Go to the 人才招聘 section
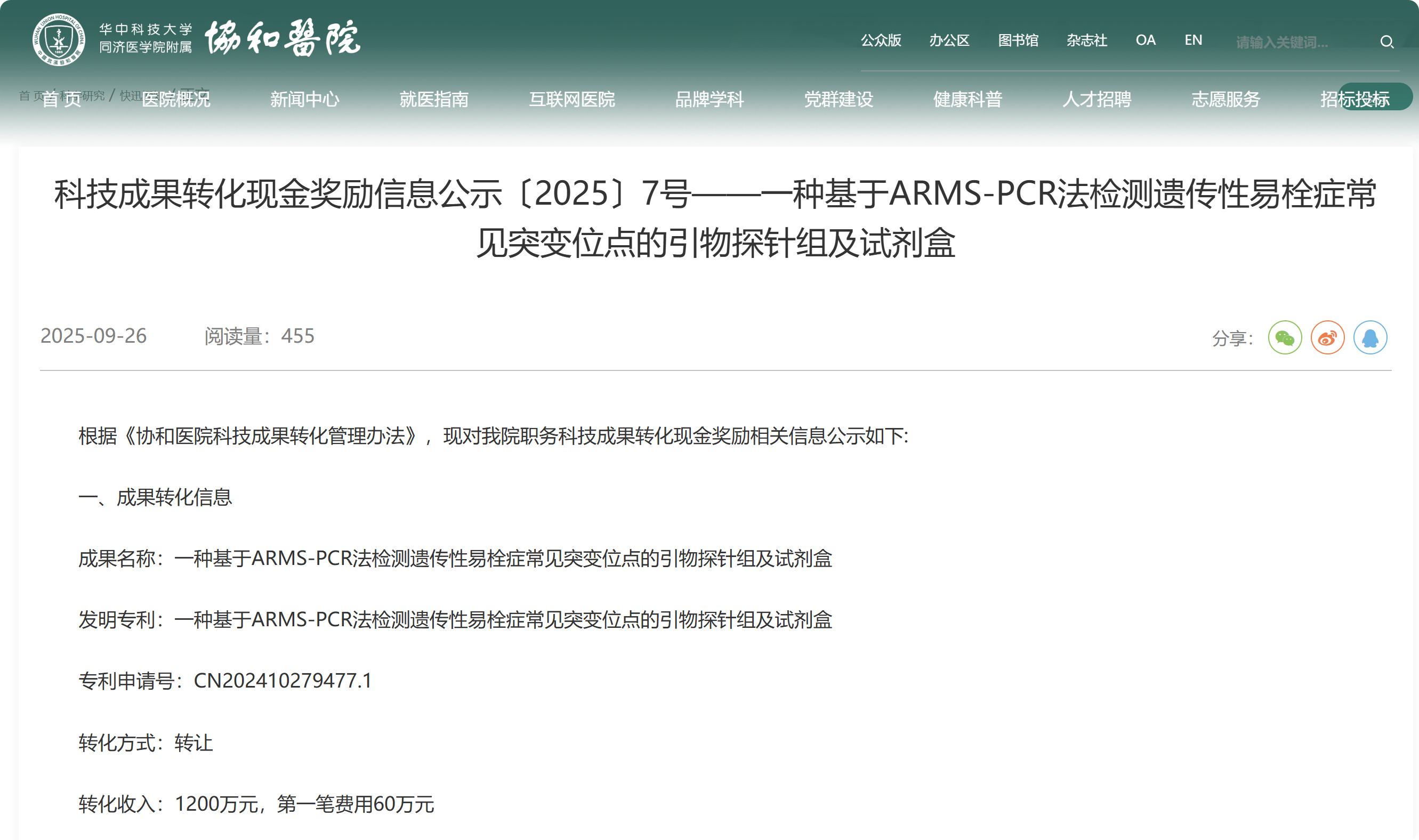Screen dimensions: 1419x840 1096,100
